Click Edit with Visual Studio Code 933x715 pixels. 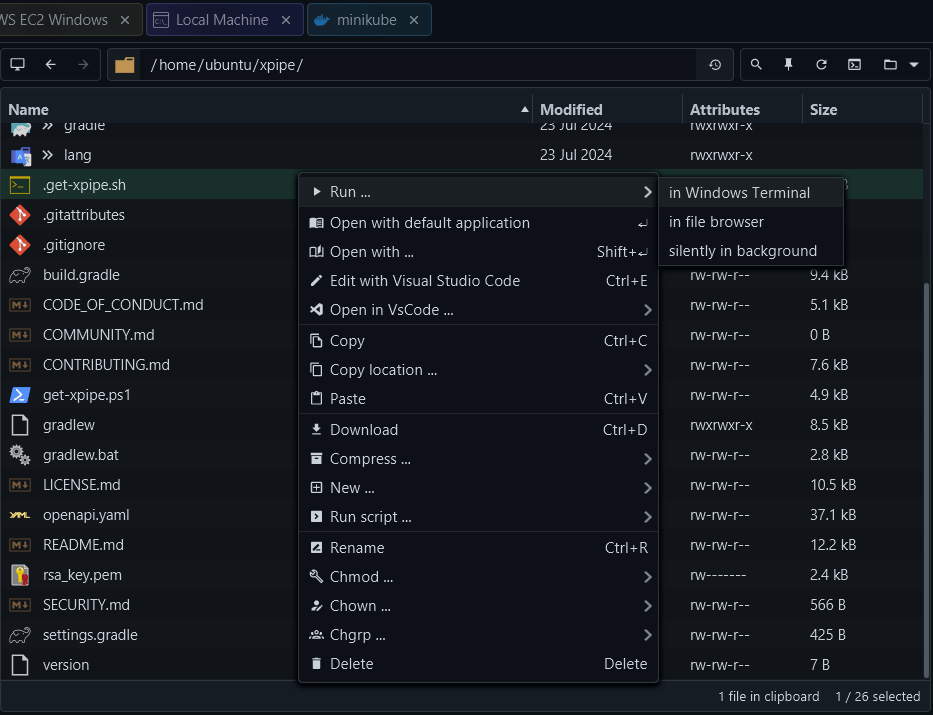(x=425, y=281)
